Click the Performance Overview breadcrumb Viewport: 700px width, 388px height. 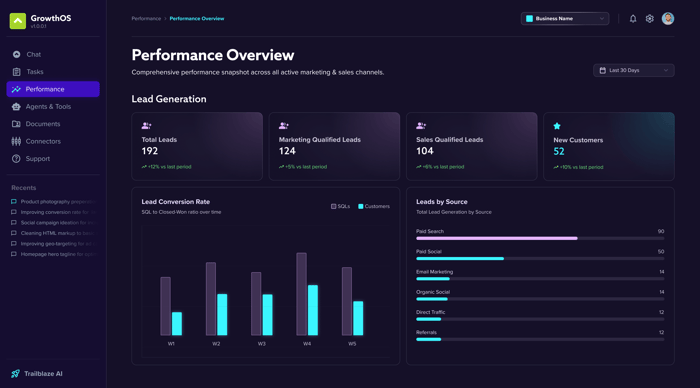click(197, 19)
